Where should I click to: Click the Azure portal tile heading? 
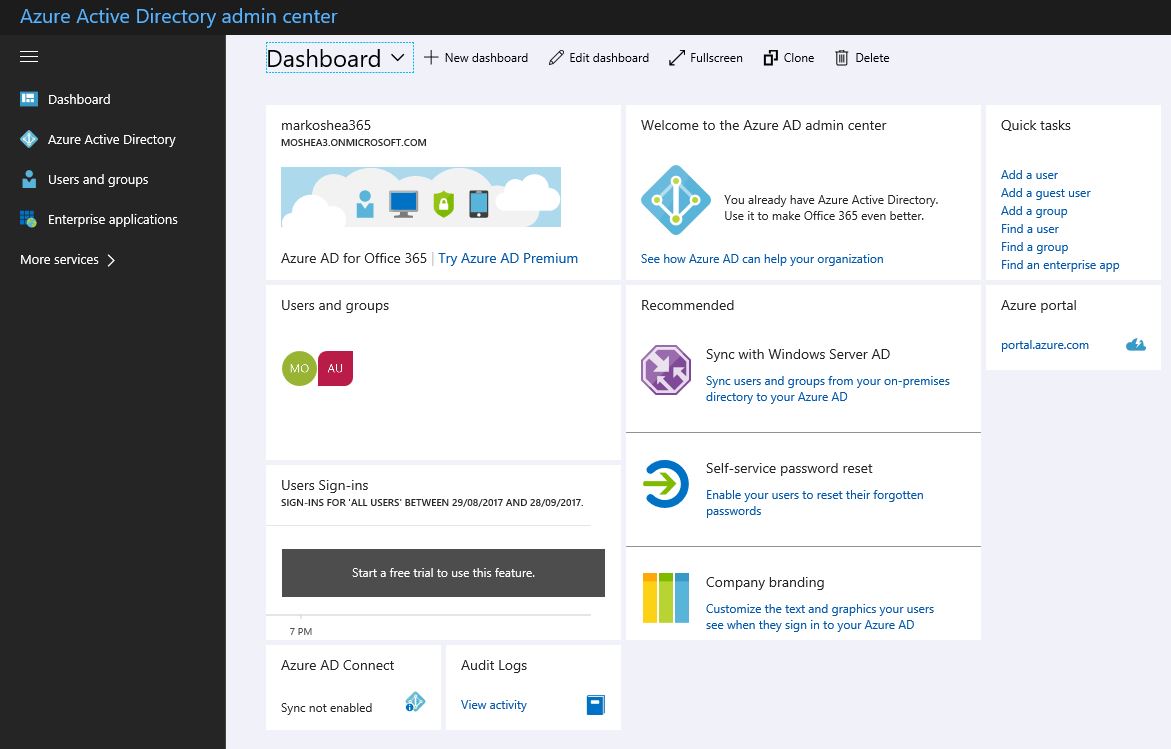coord(1039,305)
